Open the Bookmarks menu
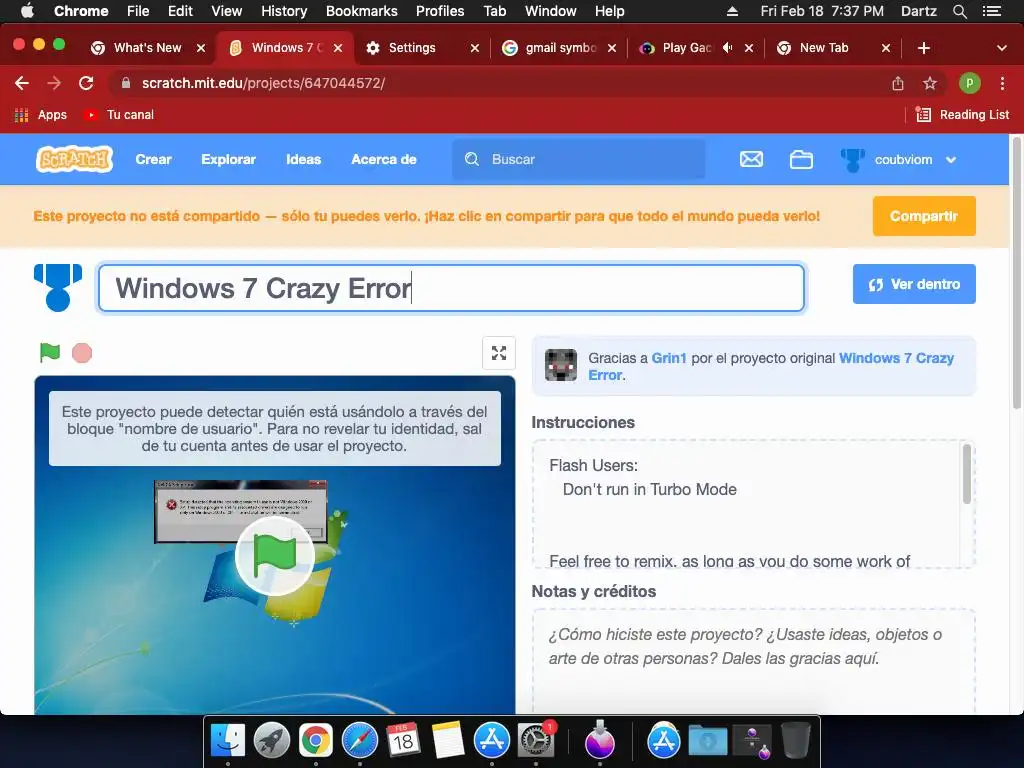The height and width of the screenshot is (768, 1024). (362, 11)
